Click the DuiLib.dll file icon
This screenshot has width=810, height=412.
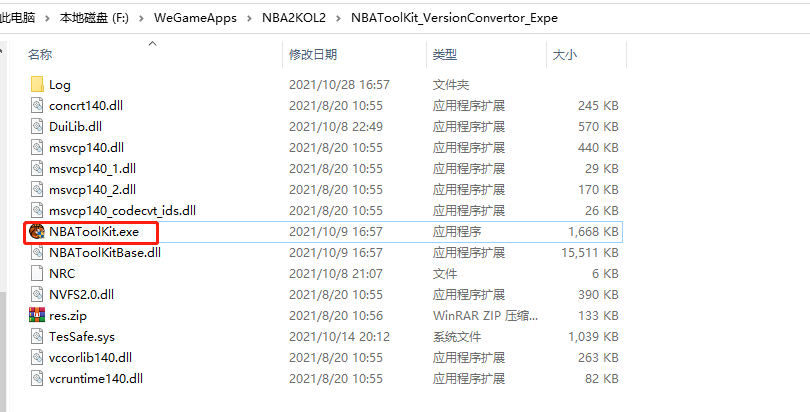tap(37, 126)
